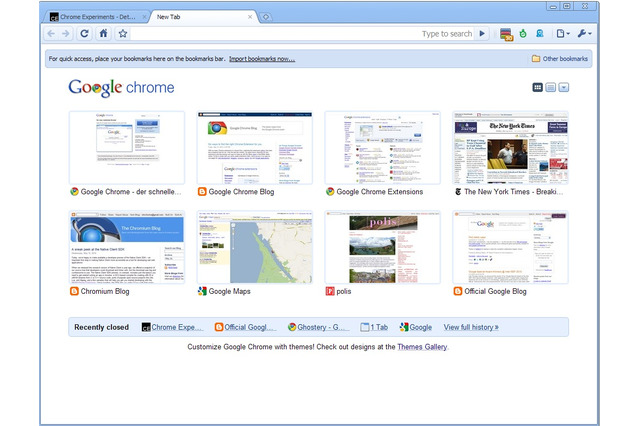
Task: Open the wrench settings menu
Action: 584,33
